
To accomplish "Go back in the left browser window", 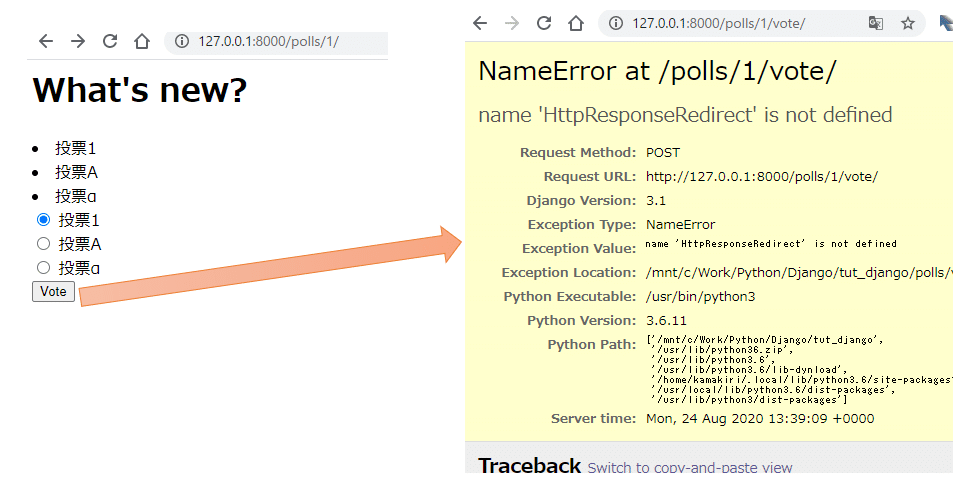I will tap(45, 41).
